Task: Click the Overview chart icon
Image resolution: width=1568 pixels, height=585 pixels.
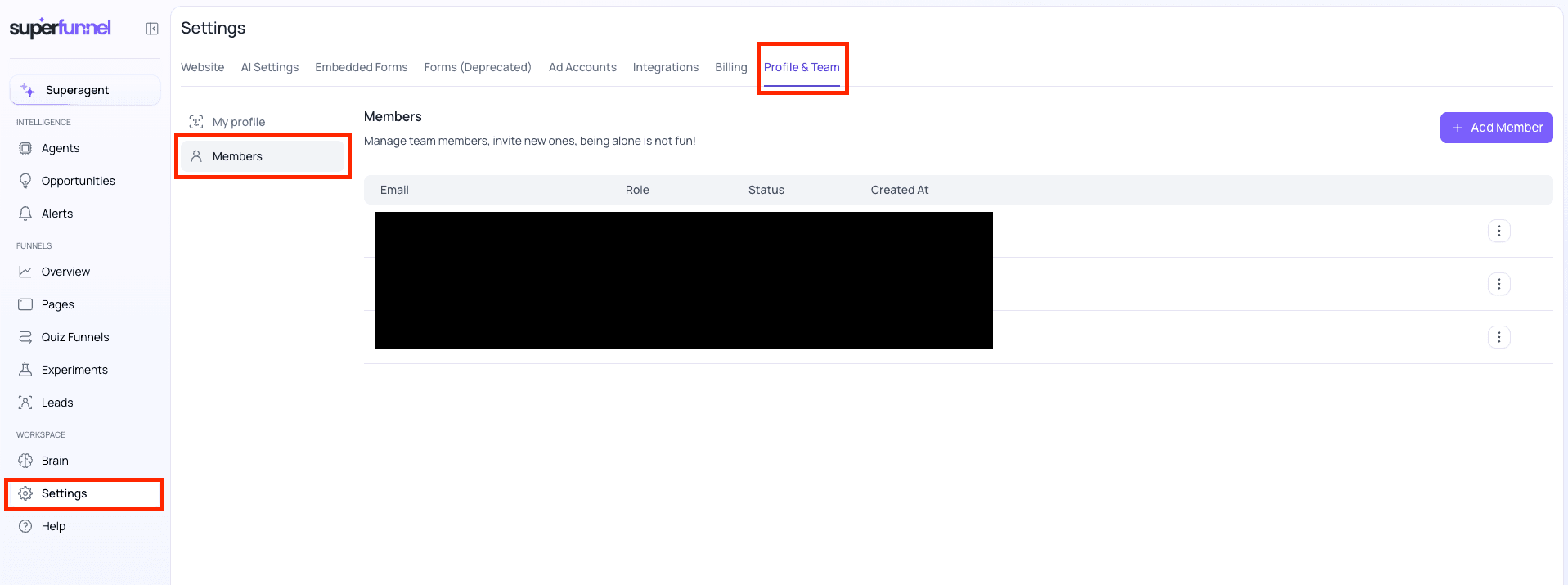Action: pos(25,272)
